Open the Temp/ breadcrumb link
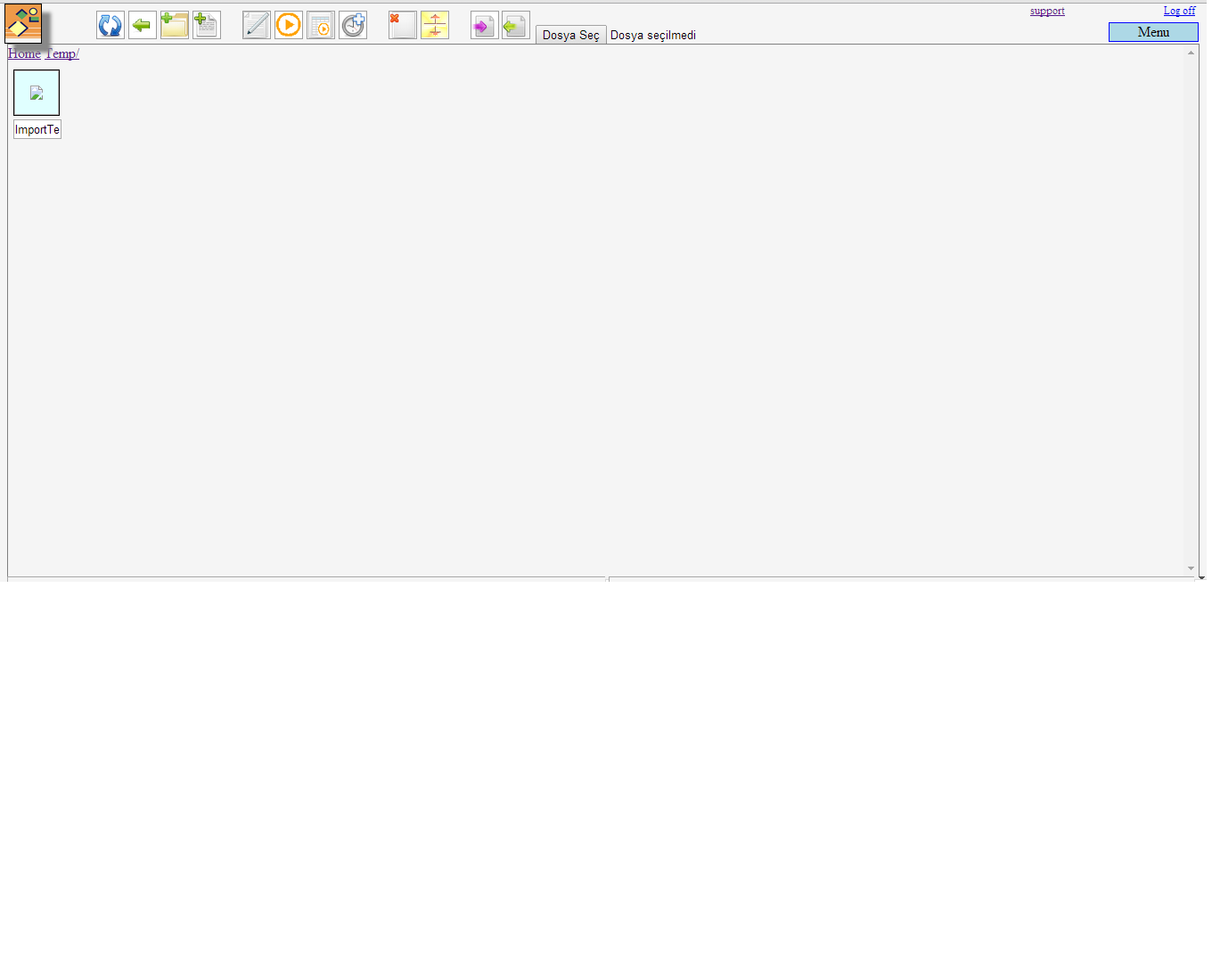 point(62,53)
